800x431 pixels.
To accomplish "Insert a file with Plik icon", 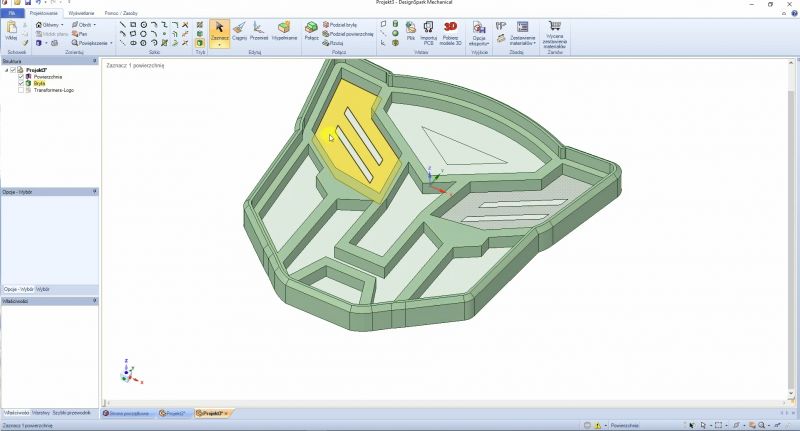I will click(411, 31).
